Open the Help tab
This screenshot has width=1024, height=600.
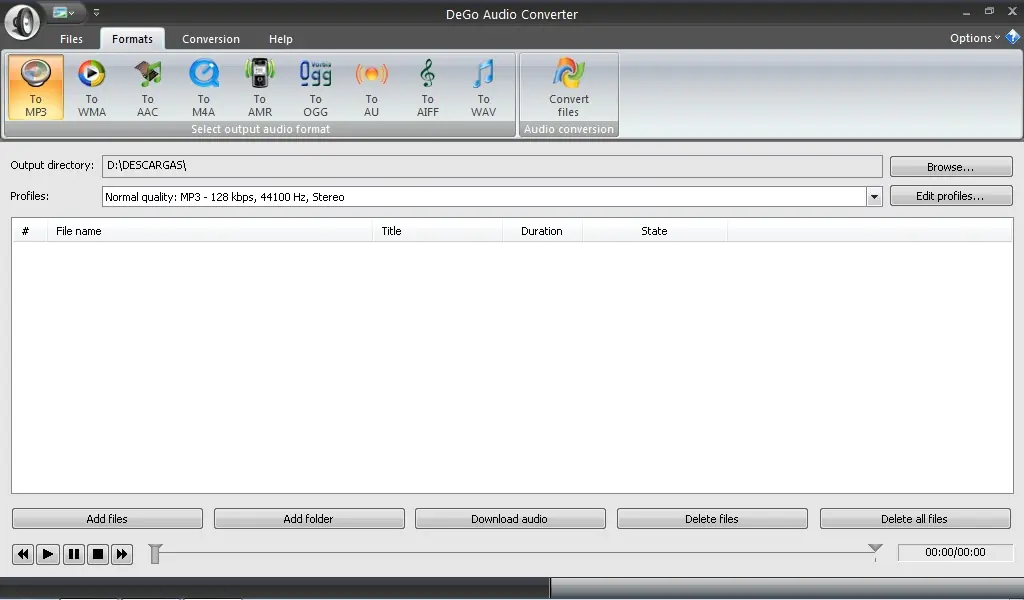pos(281,39)
